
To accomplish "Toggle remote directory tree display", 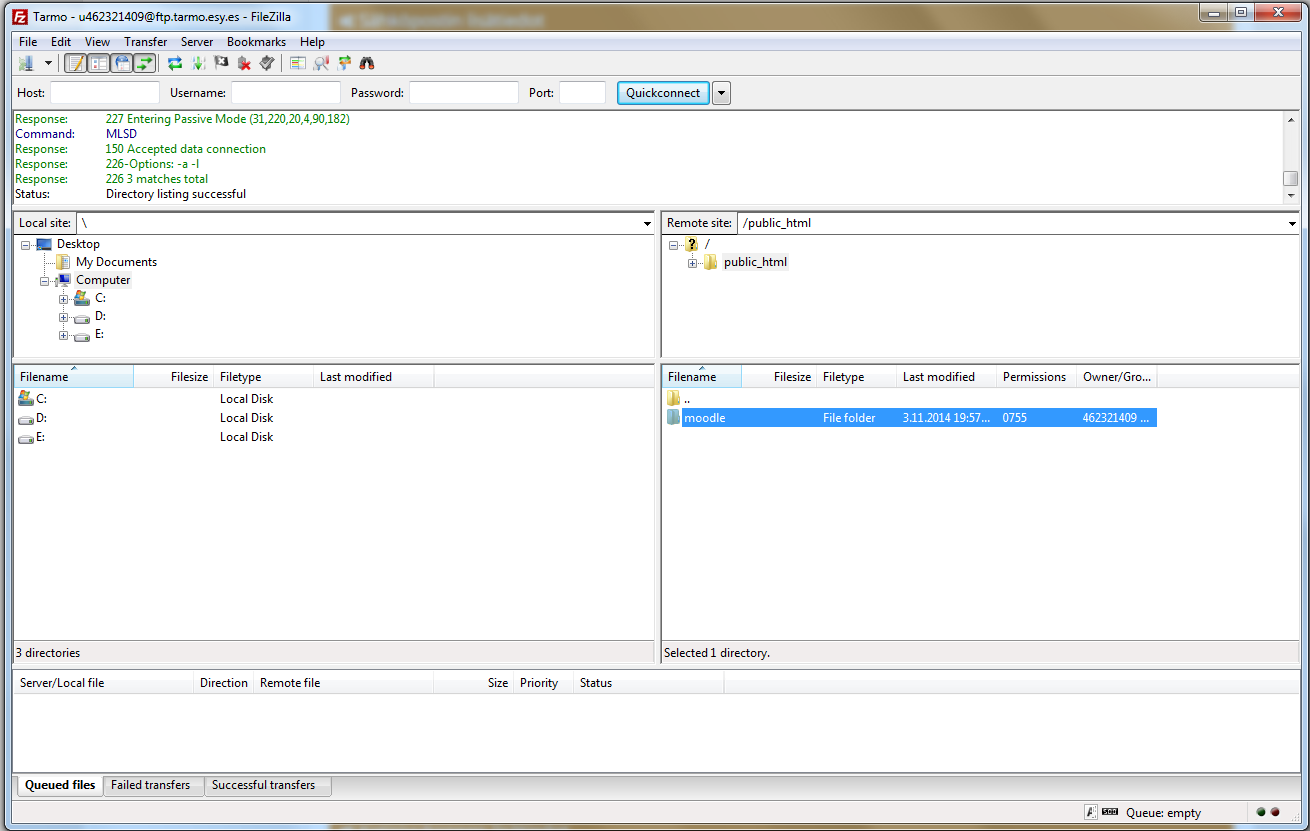I will tap(122, 63).
